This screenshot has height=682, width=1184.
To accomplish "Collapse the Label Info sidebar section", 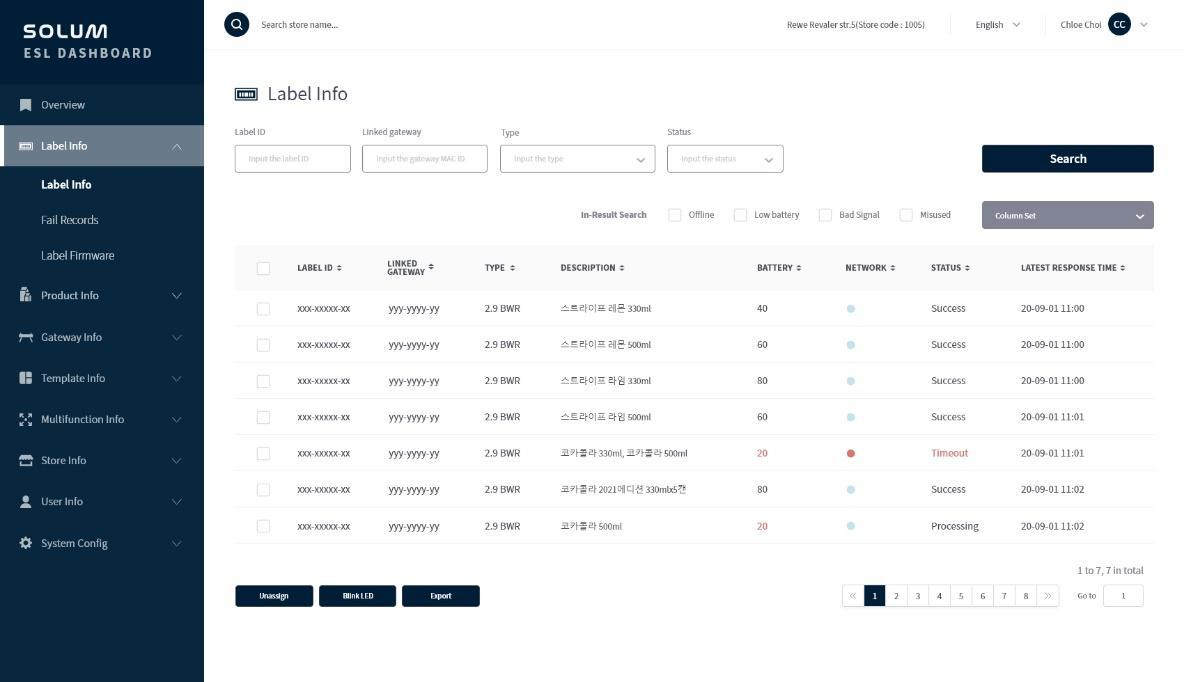I will click(x=177, y=147).
